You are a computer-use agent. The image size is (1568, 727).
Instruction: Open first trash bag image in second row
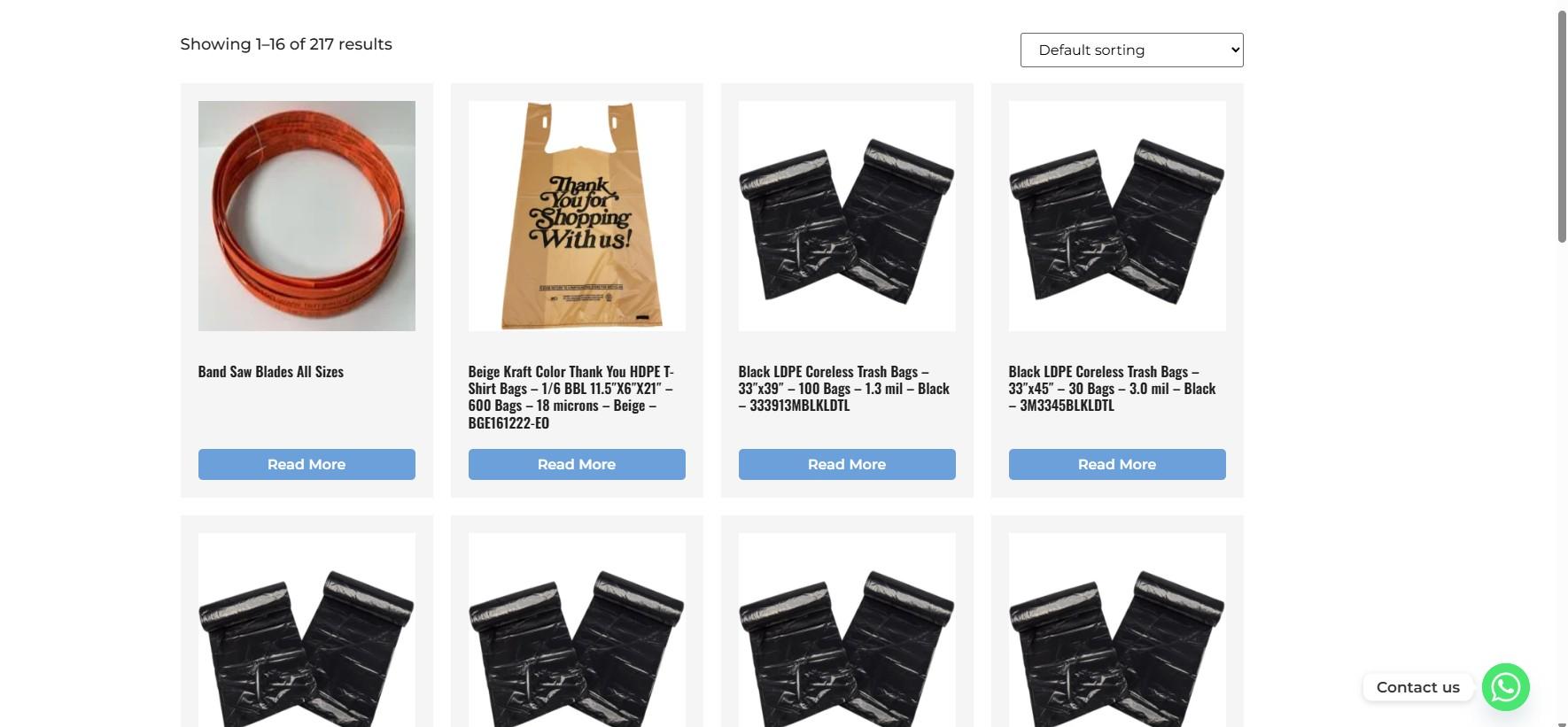(x=307, y=630)
